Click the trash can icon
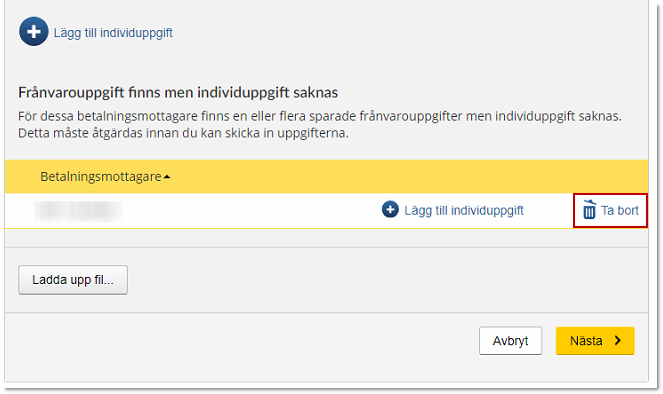Screen dimensions: 663x394 click(589, 210)
